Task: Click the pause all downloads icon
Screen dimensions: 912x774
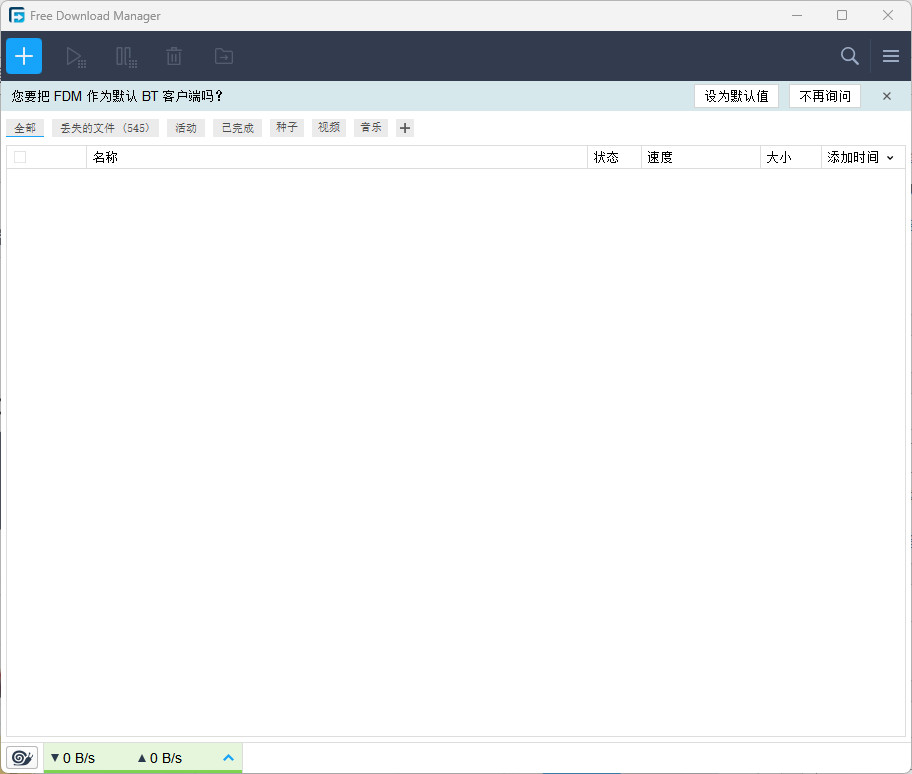Action: tap(126, 56)
